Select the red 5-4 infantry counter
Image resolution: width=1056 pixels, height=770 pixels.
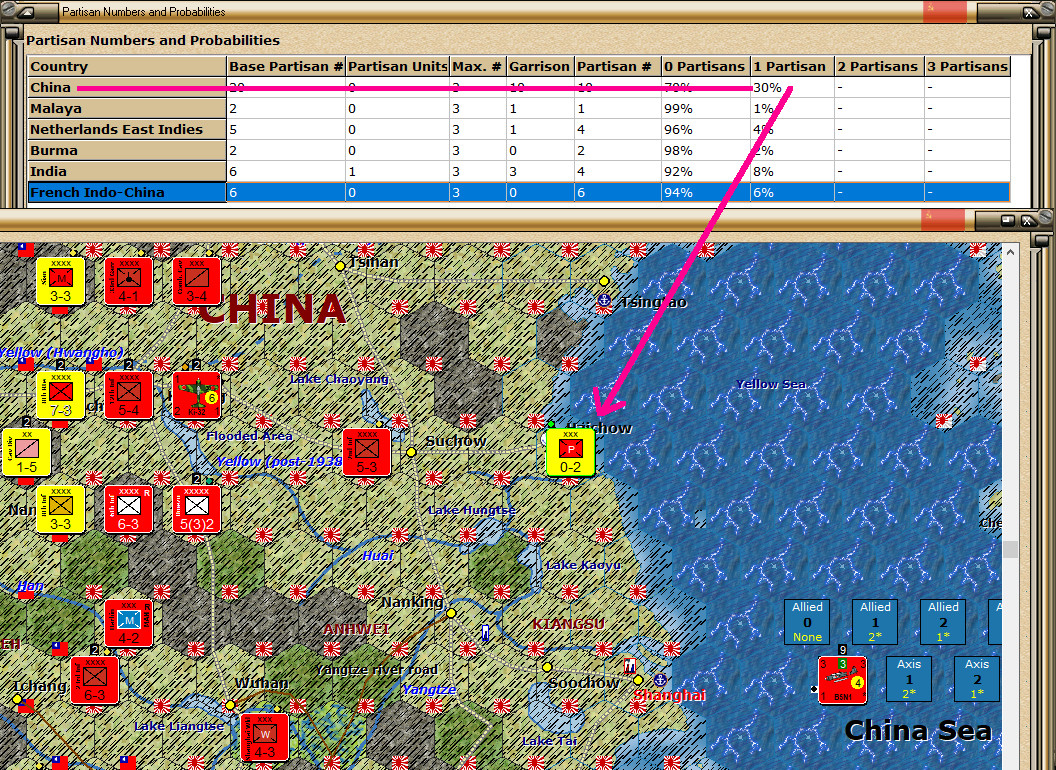tap(129, 395)
